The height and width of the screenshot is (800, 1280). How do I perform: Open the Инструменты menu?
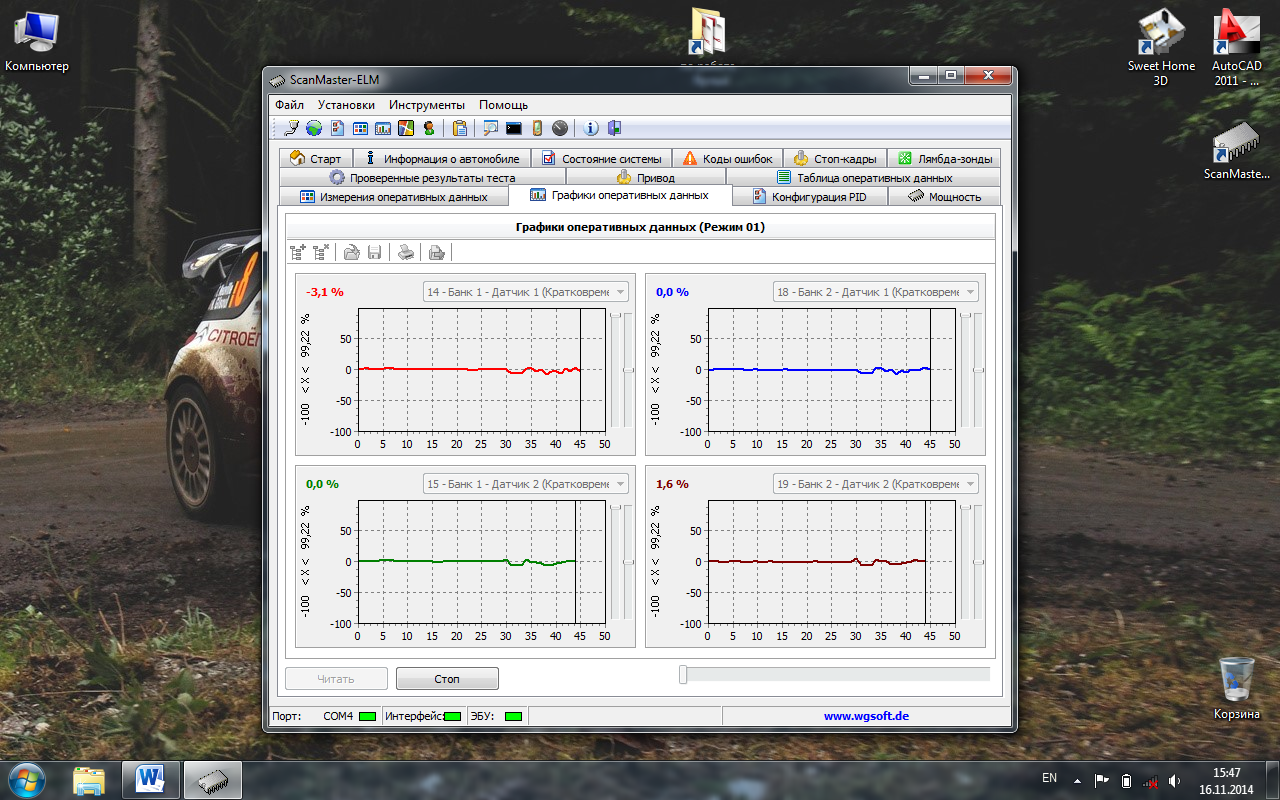pos(427,105)
